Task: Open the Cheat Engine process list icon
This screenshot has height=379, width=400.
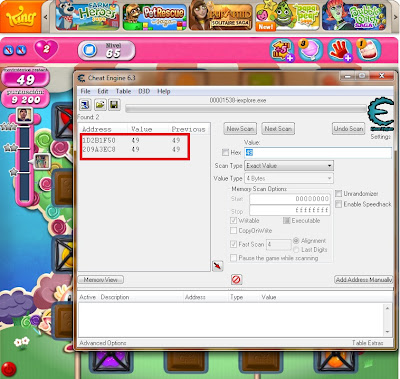Action: click(x=85, y=105)
